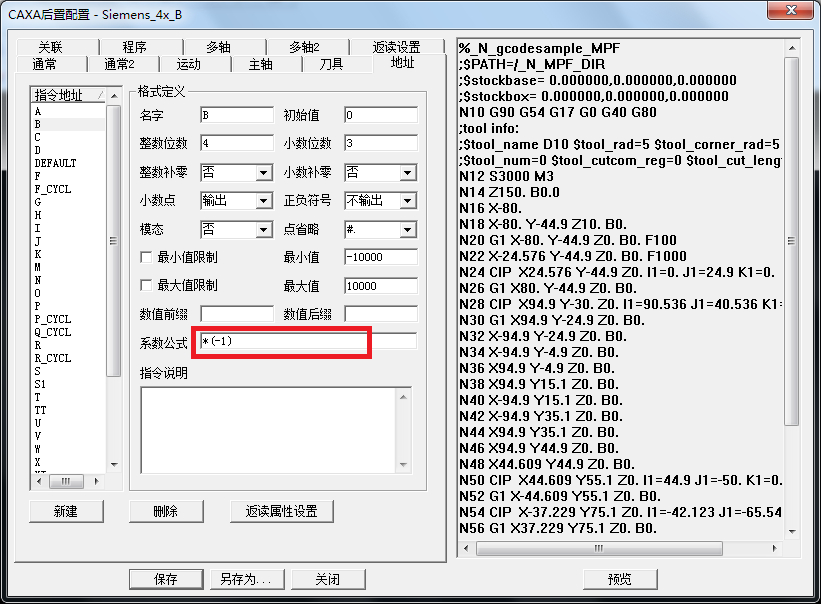The image size is (821, 604).
Task: Sort by the 指令地址 column header
Action: [x=69, y=95]
